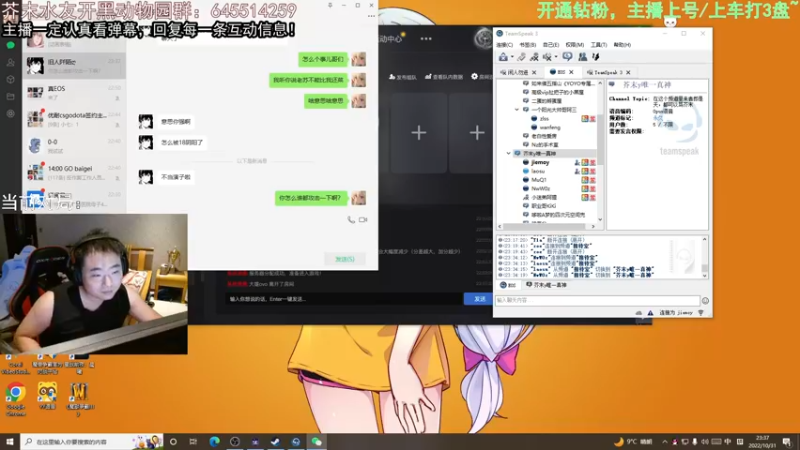Open the green chat icon in the WeChat sidebar

pyautogui.click(x=11, y=45)
